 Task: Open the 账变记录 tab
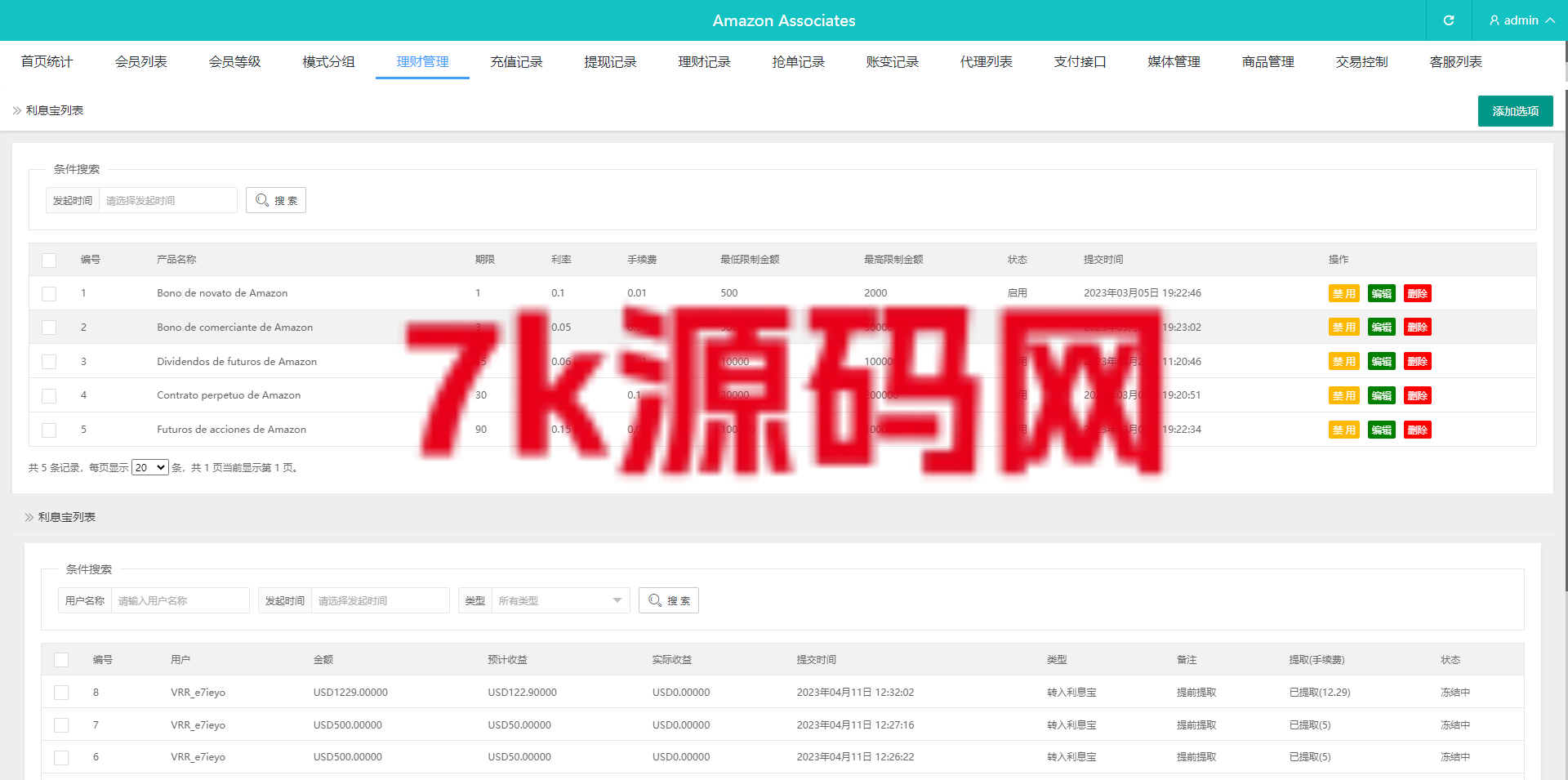892,61
